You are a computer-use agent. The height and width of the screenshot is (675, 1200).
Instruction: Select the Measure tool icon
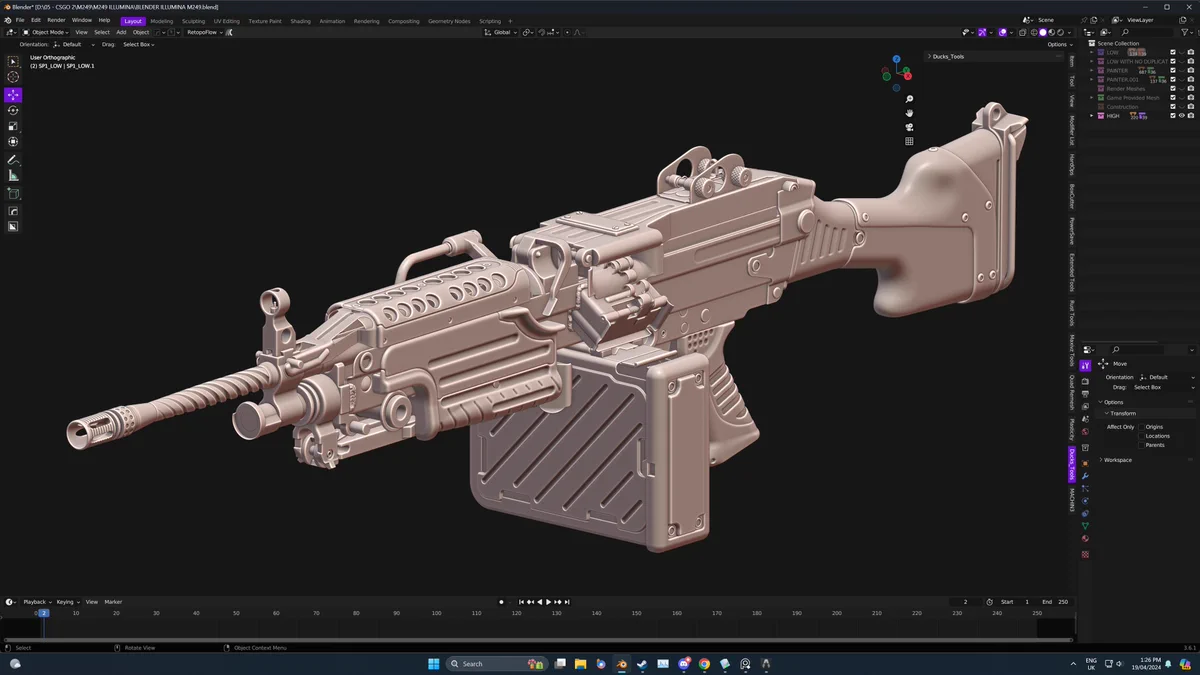[13, 176]
